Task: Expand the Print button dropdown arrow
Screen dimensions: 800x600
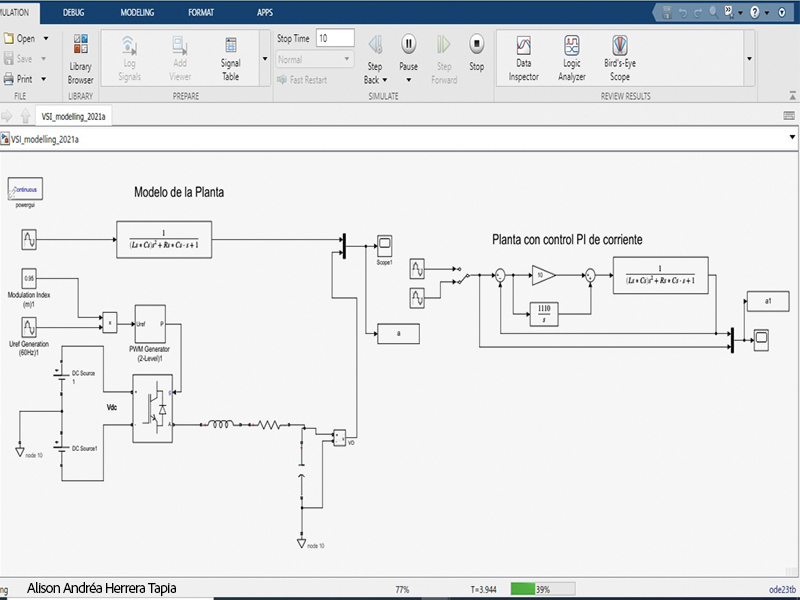Action: point(43,79)
